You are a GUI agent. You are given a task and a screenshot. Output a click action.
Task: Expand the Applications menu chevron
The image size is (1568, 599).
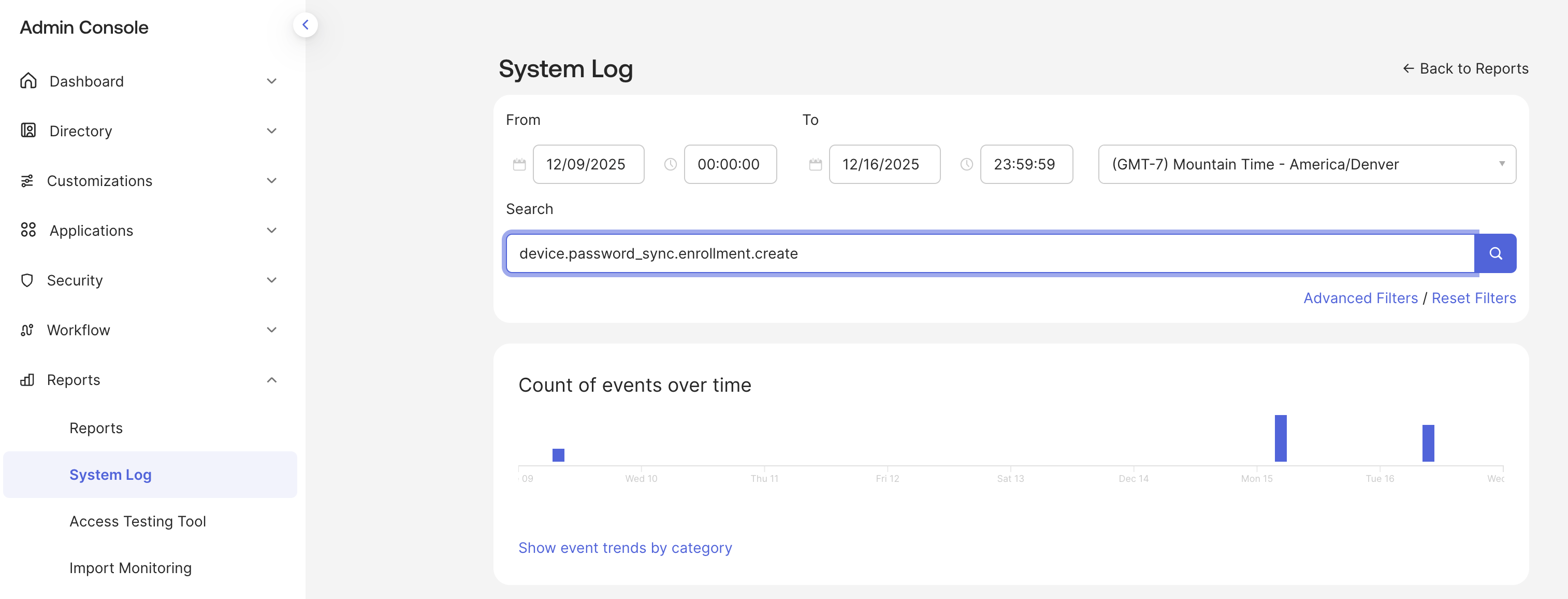(272, 230)
